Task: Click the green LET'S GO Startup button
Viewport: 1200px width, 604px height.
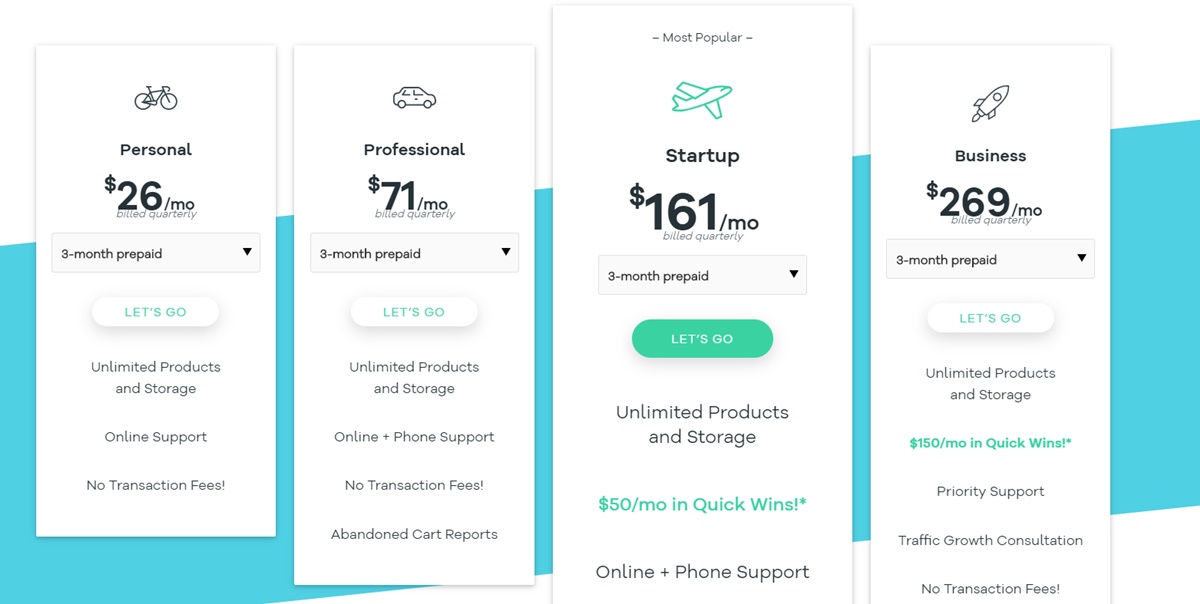Action: (x=702, y=339)
